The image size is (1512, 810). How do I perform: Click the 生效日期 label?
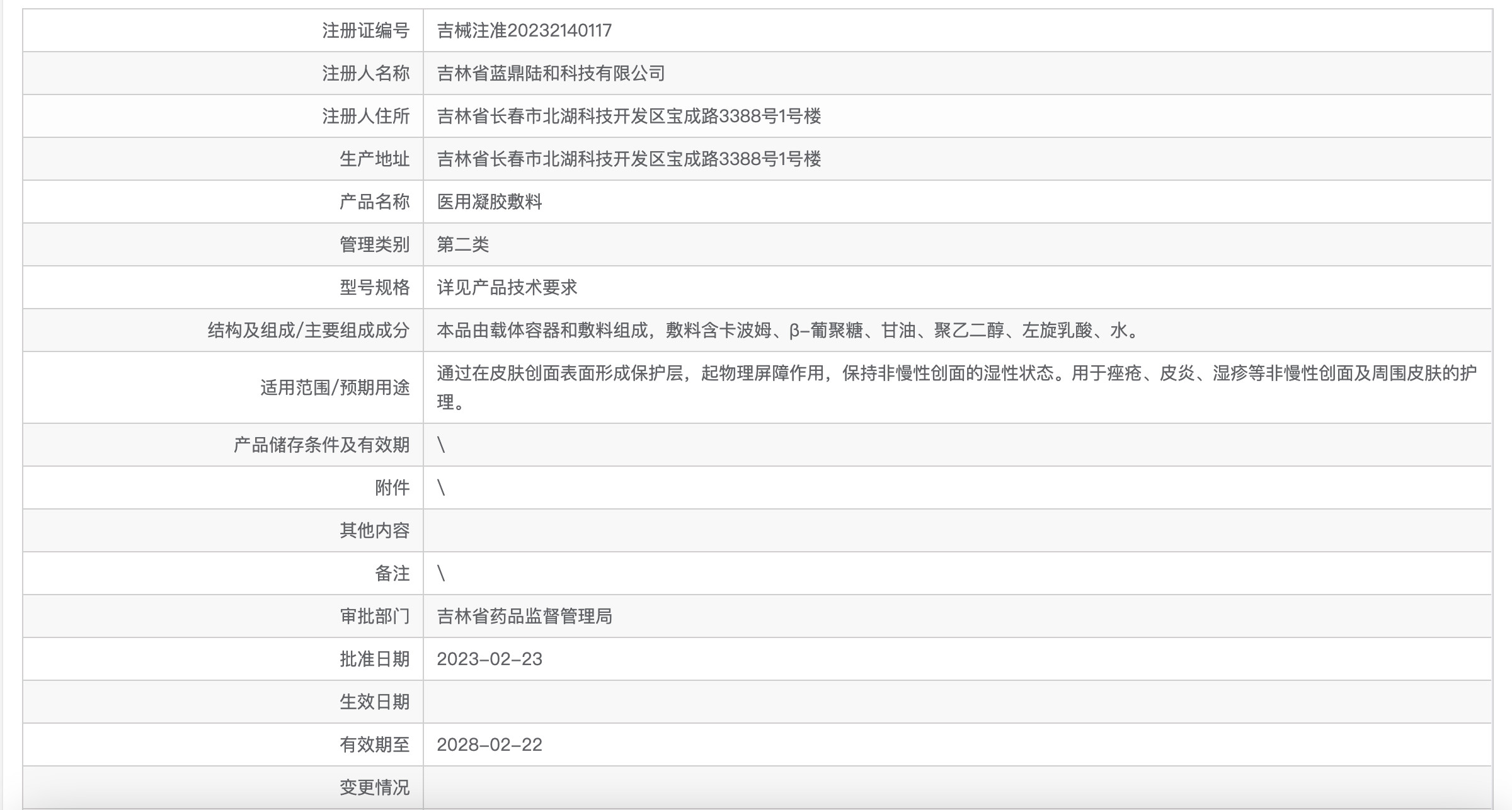[375, 702]
